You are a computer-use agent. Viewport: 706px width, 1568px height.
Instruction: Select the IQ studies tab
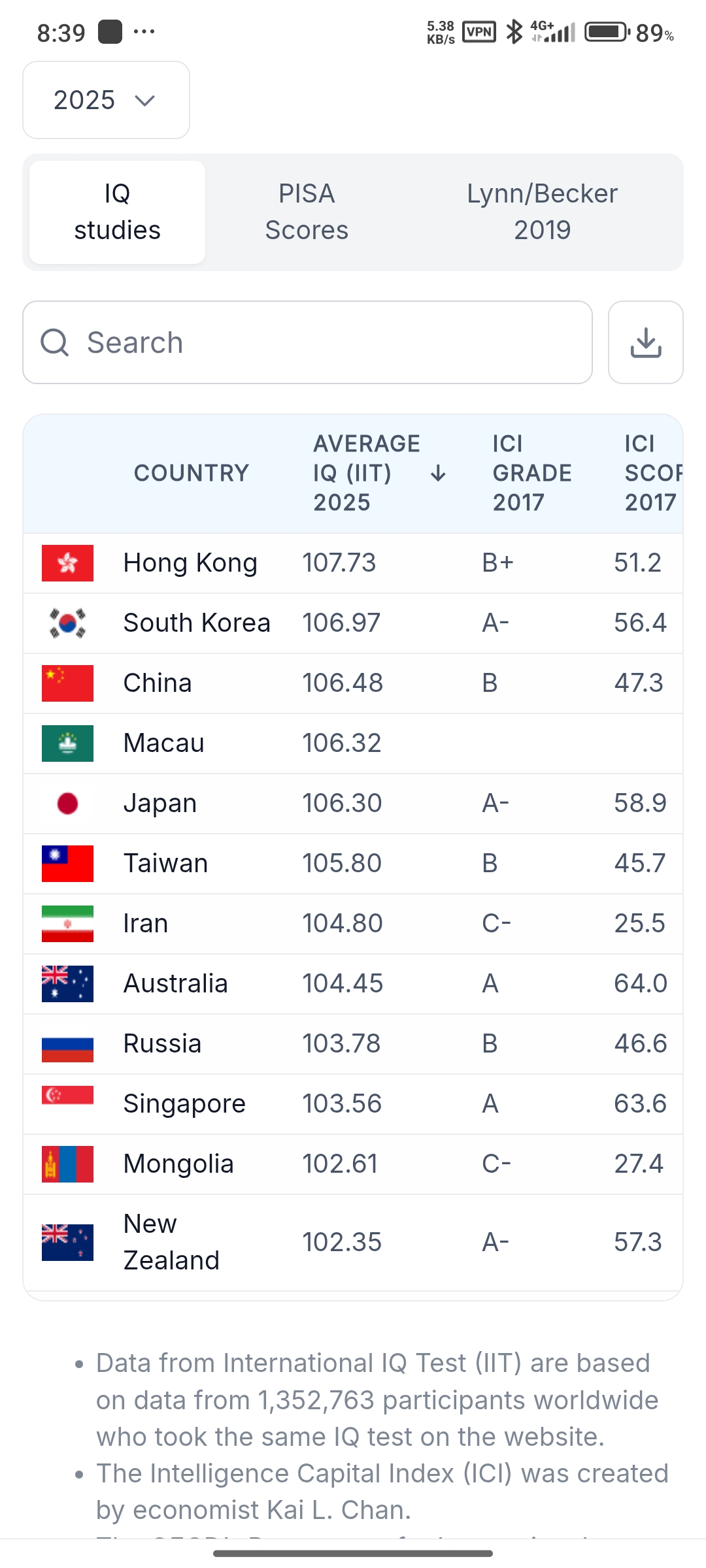pyautogui.click(x=117, y=212)
